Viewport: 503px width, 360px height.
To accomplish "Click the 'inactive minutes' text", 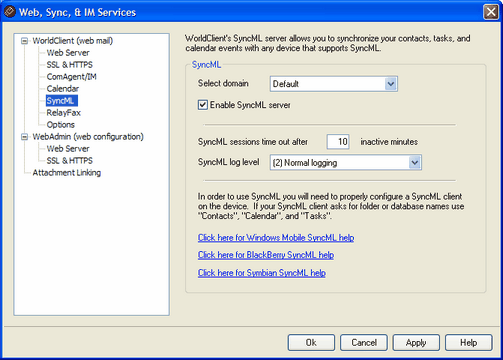I will click(x=389, y=142).
